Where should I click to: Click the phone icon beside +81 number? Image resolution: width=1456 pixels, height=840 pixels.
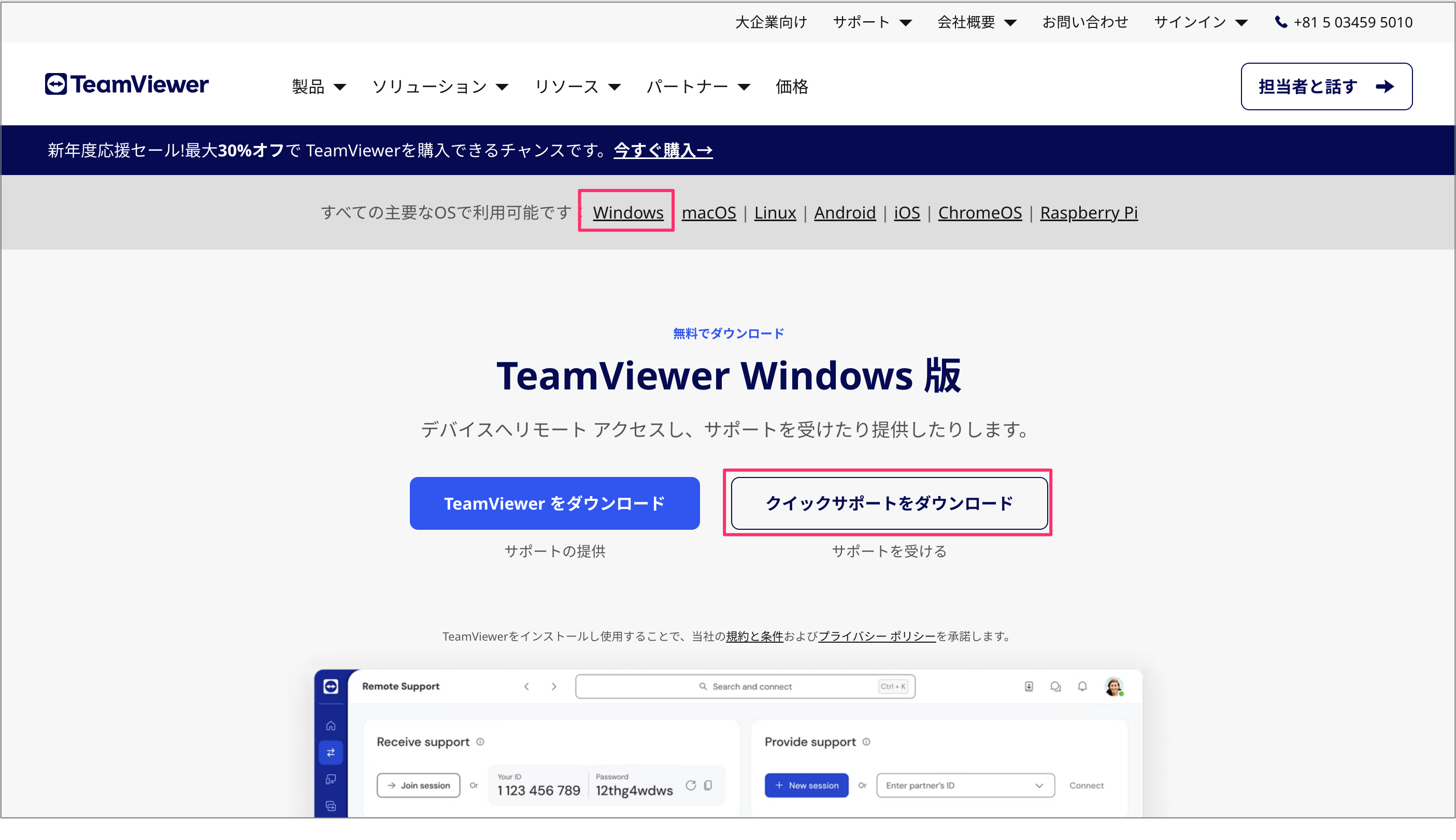coord(1280,22)
